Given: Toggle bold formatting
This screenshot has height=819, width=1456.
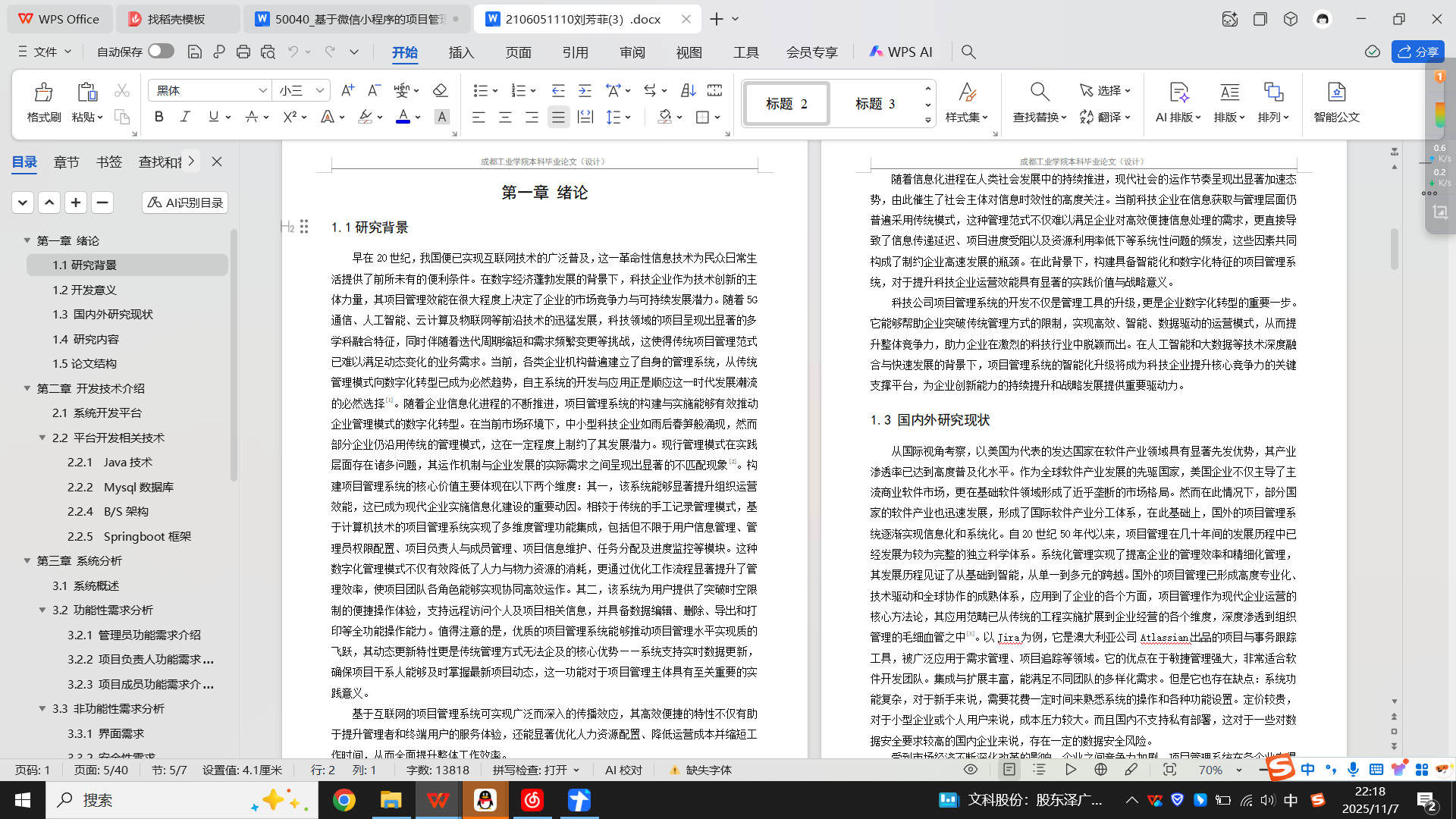Looking at the screenshot, I should (x=158, y=117).
